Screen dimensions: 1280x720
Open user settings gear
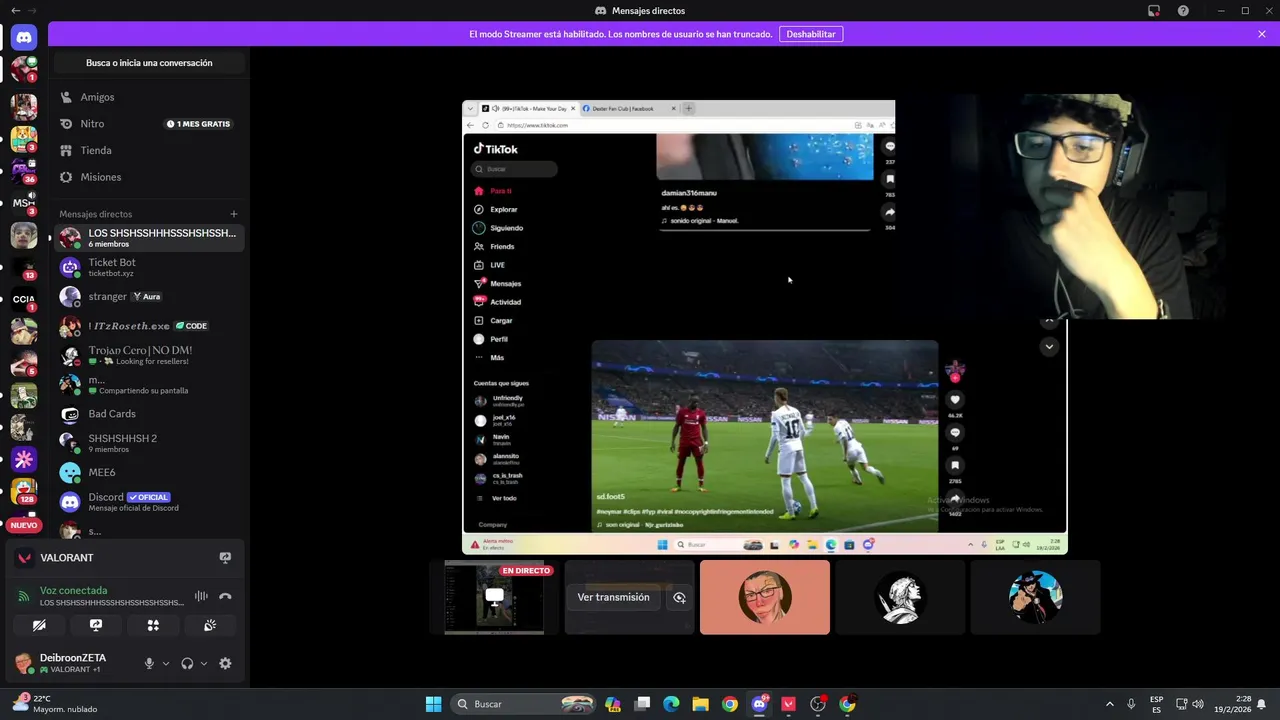[x=225, y=663]
